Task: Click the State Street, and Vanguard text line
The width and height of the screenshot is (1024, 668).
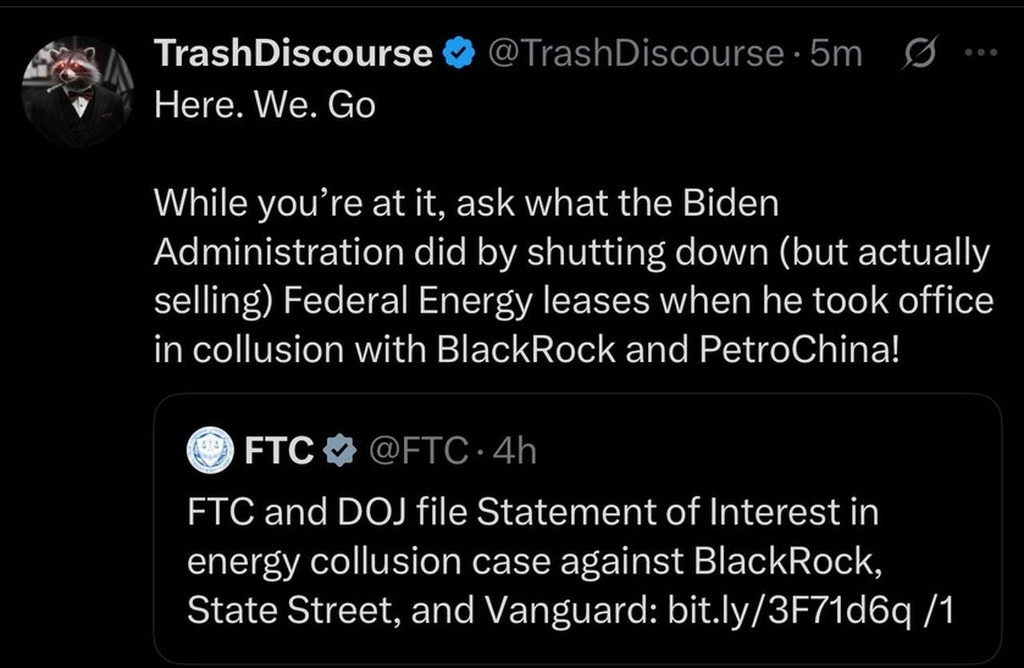Action: click(570, 611)
